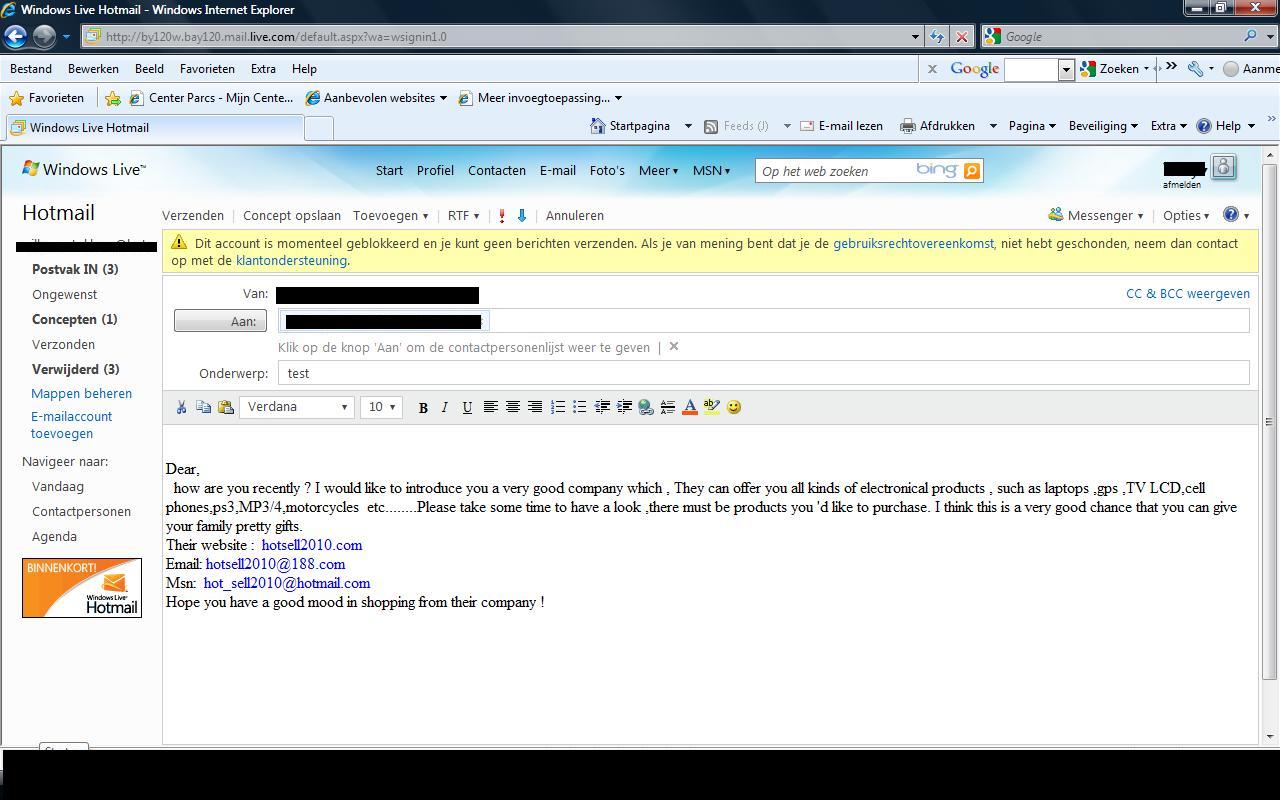Open the gebruiksrechtovereenkomst link

click(913, 243)
